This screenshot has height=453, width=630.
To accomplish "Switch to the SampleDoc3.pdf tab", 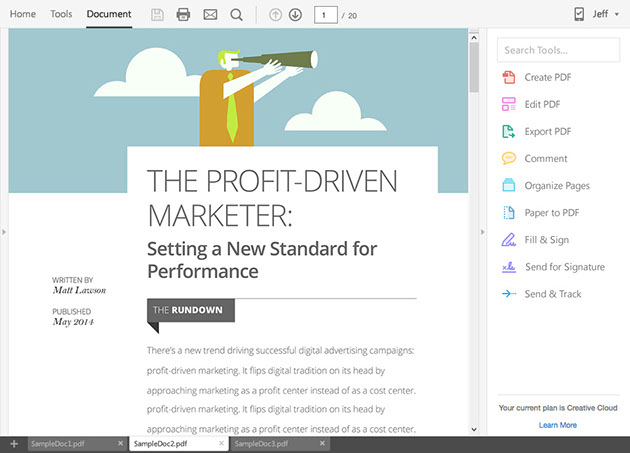I will click(260, 443).
